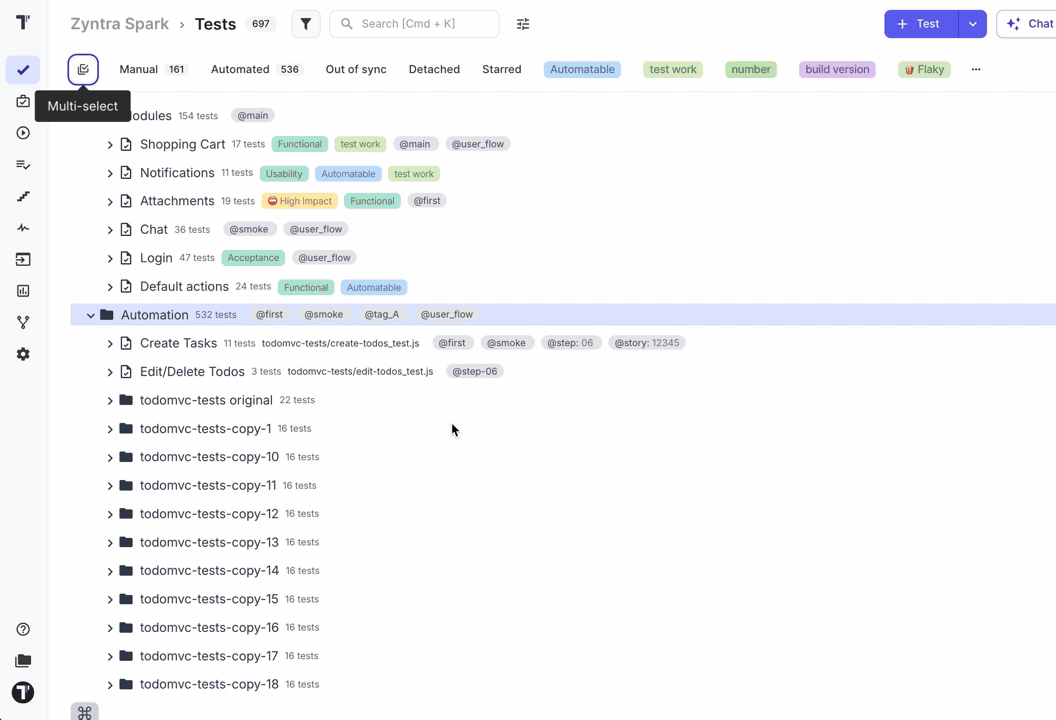Screen dimensions: 1056x720
Task: Select the Multi-select icon in the toolbar
Action: coord(83,69)
